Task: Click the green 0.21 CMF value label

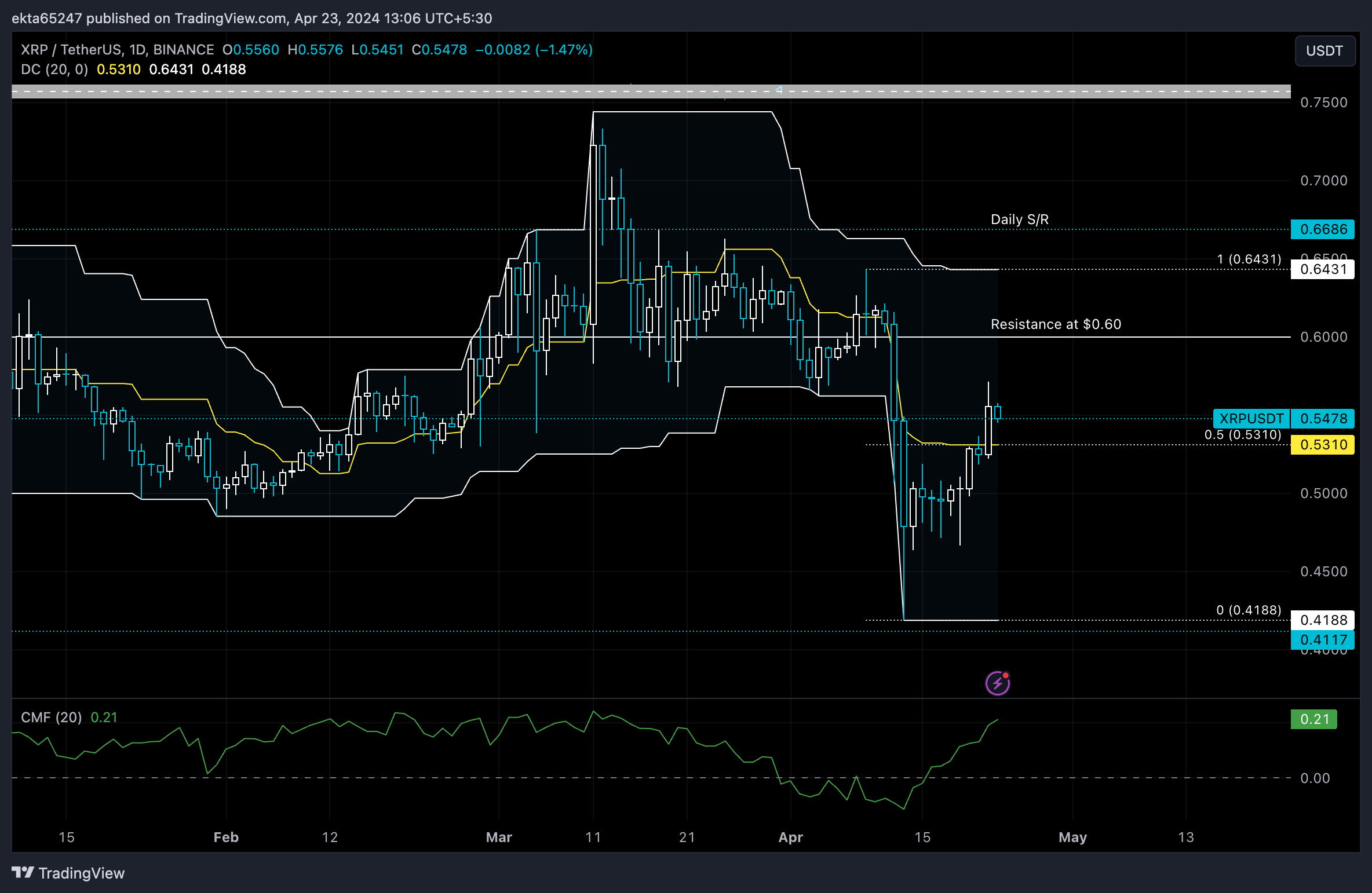Action: coord(1314,719)
